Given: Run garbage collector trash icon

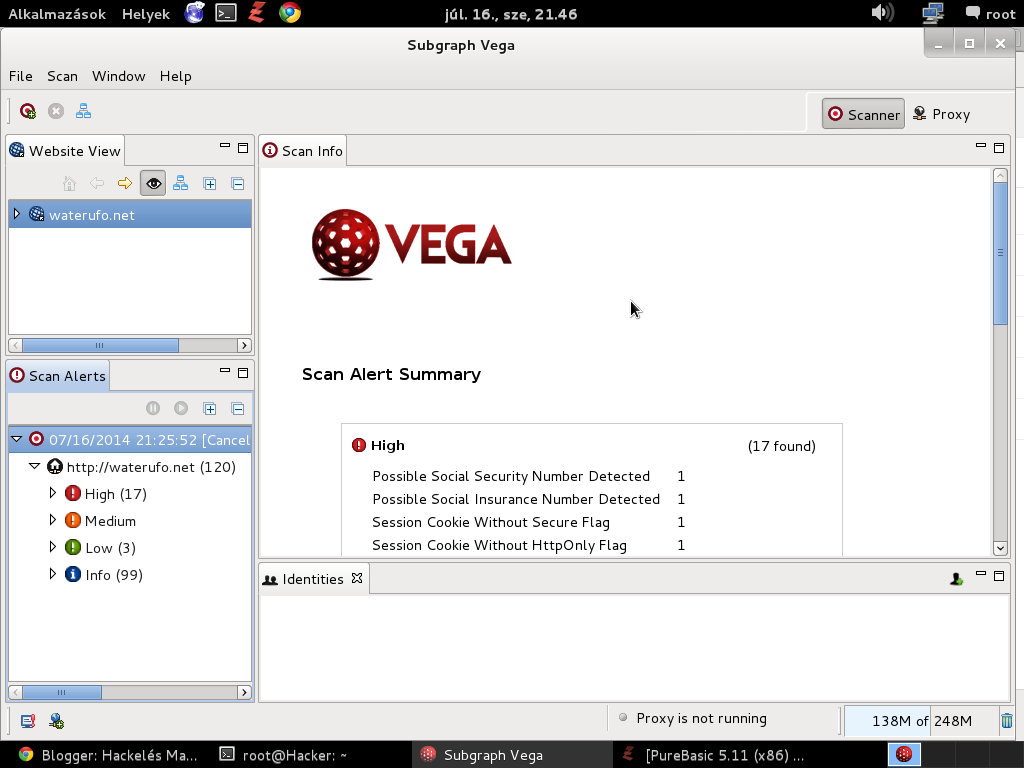Looking at the screenshot, I should tap(1006, 721).
